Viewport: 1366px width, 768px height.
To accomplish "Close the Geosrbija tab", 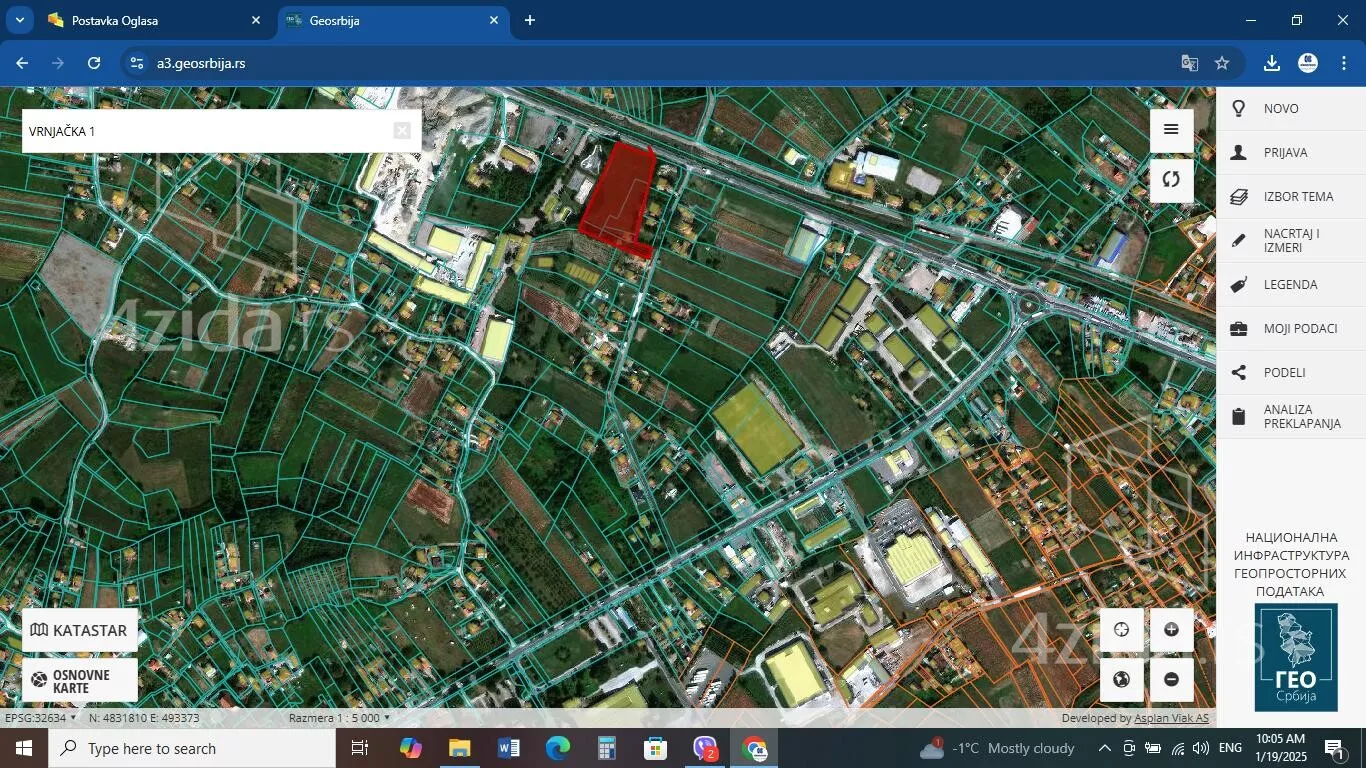I will 494,20.
